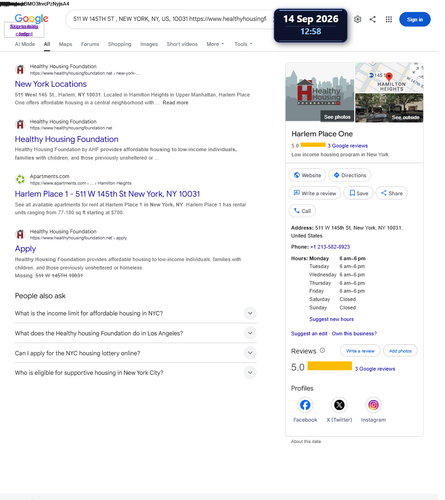Viewport: 445px width, 500px height.
Task: Click Write a review next to Reviews heading
Action: click(x=360, y=351)
